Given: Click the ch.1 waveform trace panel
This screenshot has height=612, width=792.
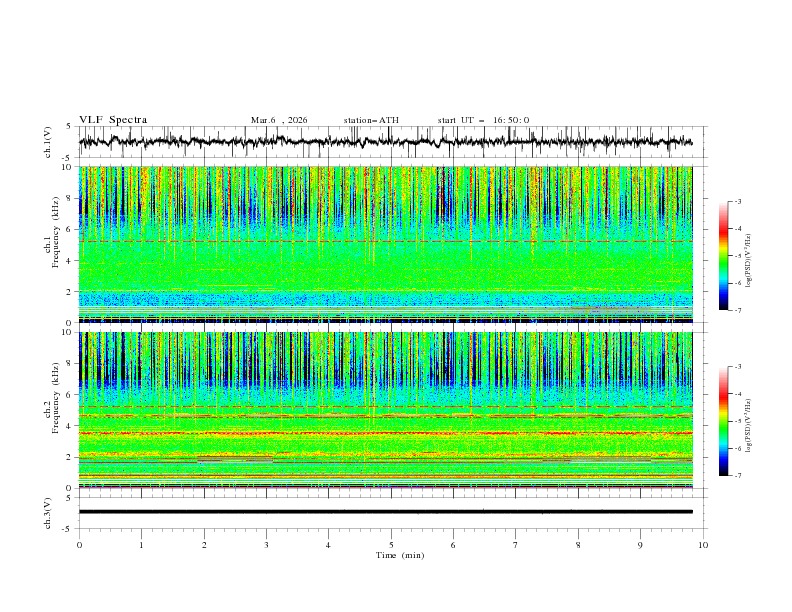Looking at the screenshot, I should (390, 142).
